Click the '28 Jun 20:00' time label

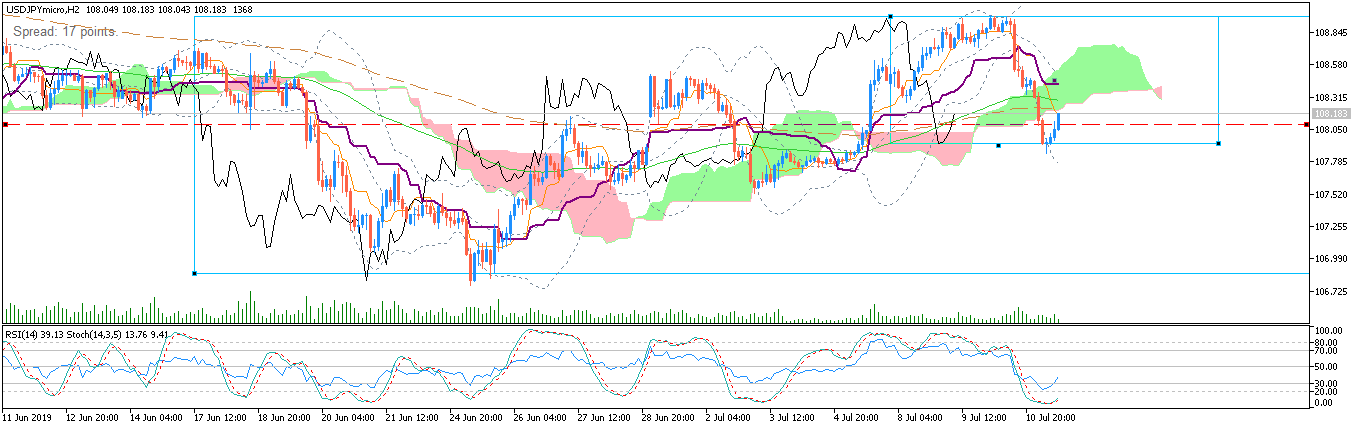click(666, 416)
